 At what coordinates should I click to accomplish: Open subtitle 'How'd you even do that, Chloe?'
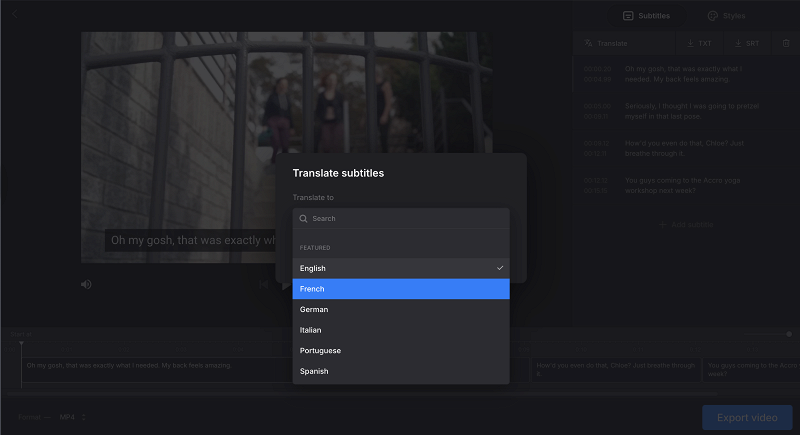(x=686, y=148)
